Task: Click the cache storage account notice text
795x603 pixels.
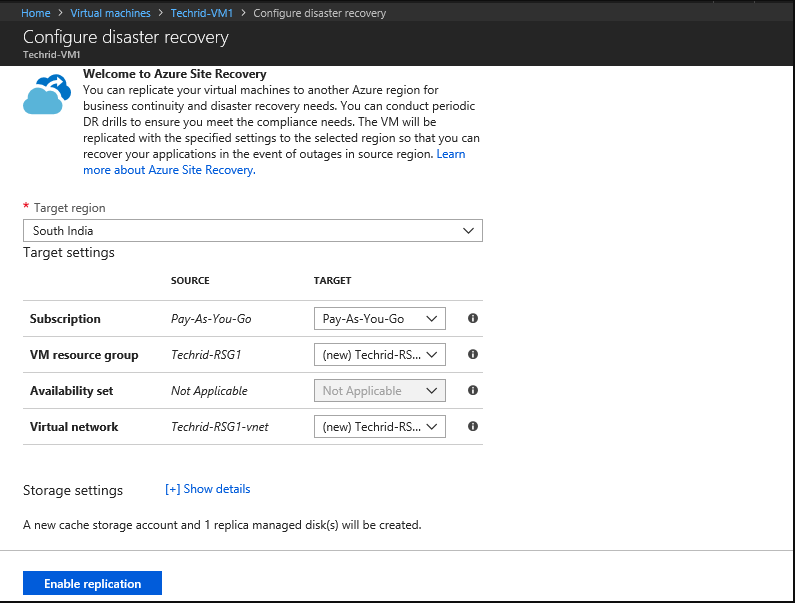Action: click(x=222, y=525)
